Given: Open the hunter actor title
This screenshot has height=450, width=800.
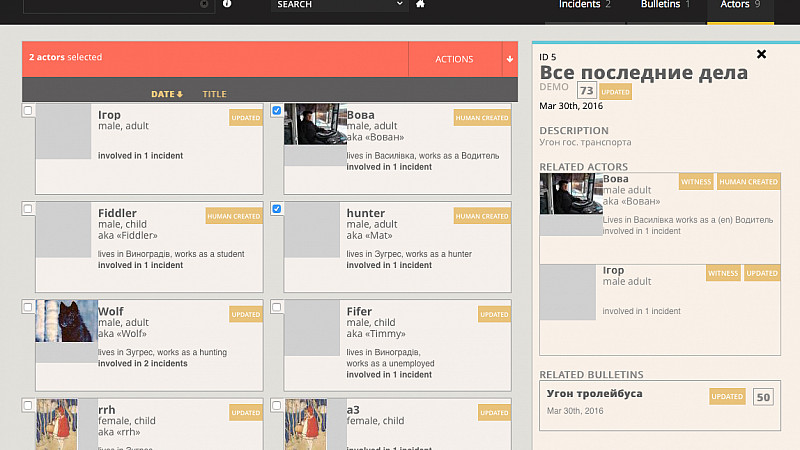Looking at the screenshot, I should 366,213.
